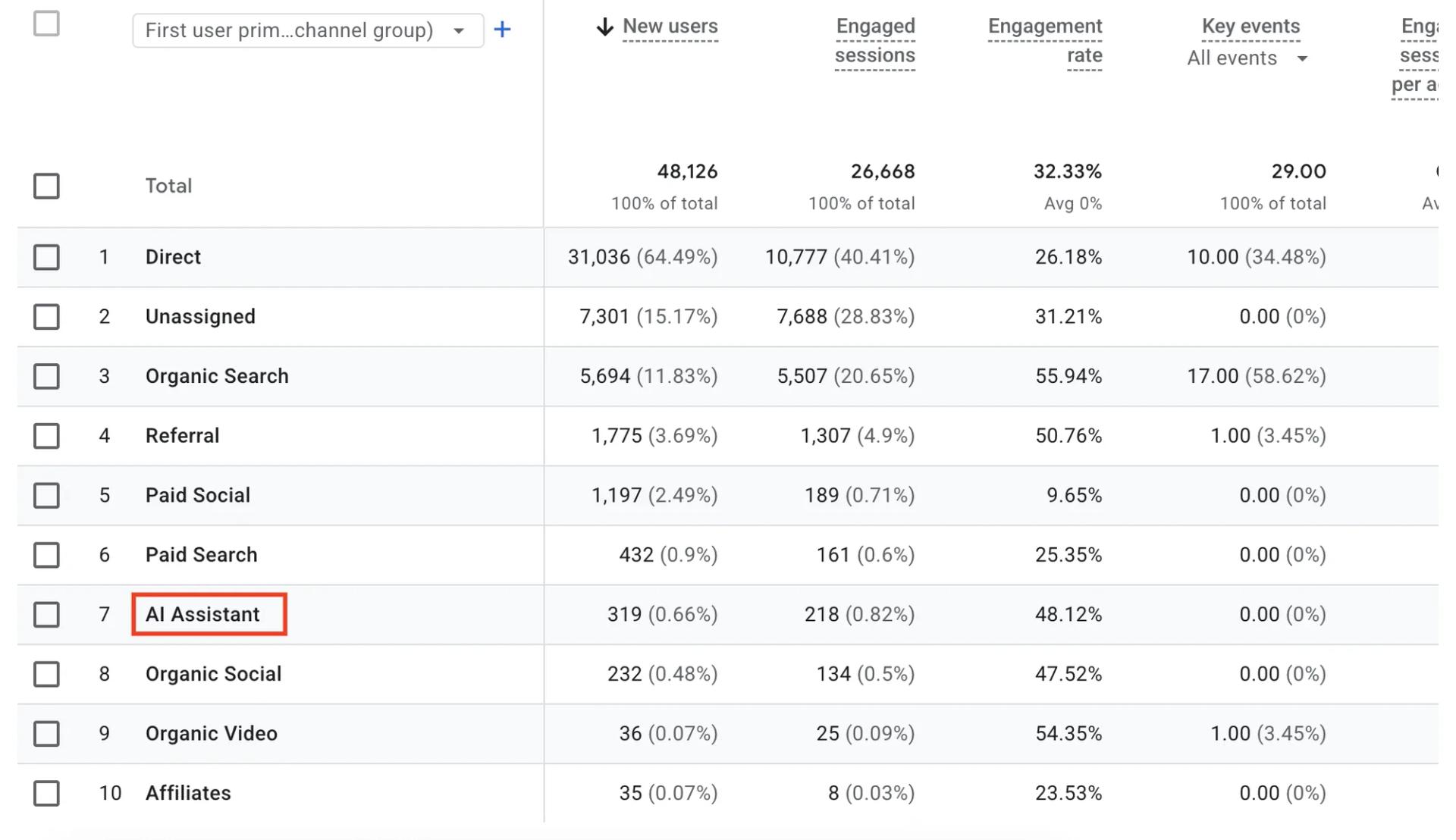Image resolution: width=1456 pixels, height=840 pixels.
Task: Click the Organic Video channel name
Action: 211,734
